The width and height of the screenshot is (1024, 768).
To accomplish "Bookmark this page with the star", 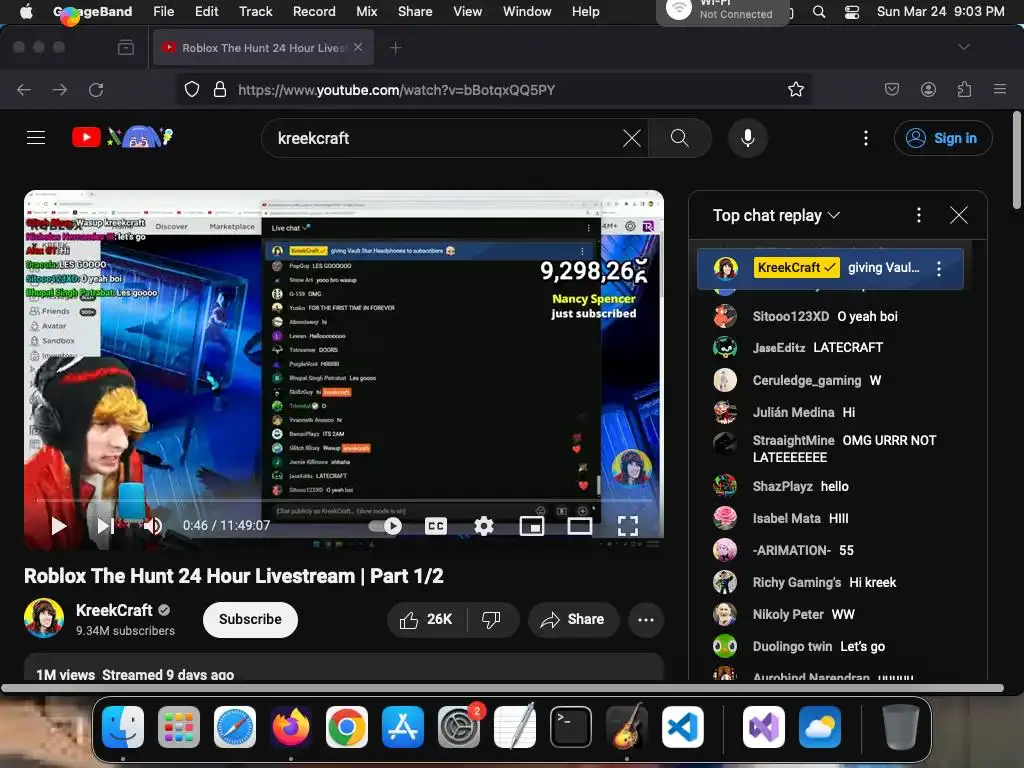I will tap(795, 89).
